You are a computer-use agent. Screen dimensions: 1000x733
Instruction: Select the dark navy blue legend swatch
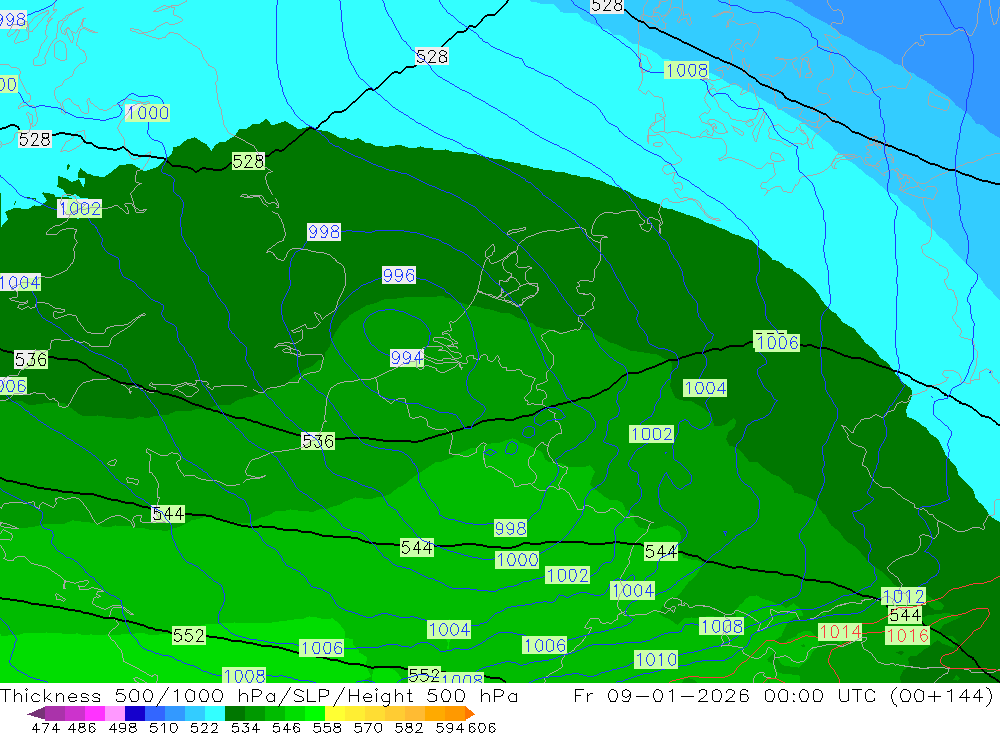click(x=133, y=713)
